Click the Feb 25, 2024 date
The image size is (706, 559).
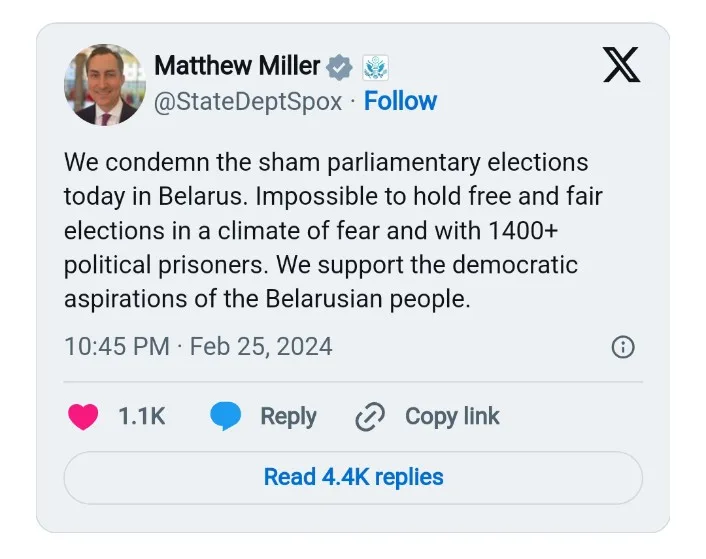click(x=261, y=347)
